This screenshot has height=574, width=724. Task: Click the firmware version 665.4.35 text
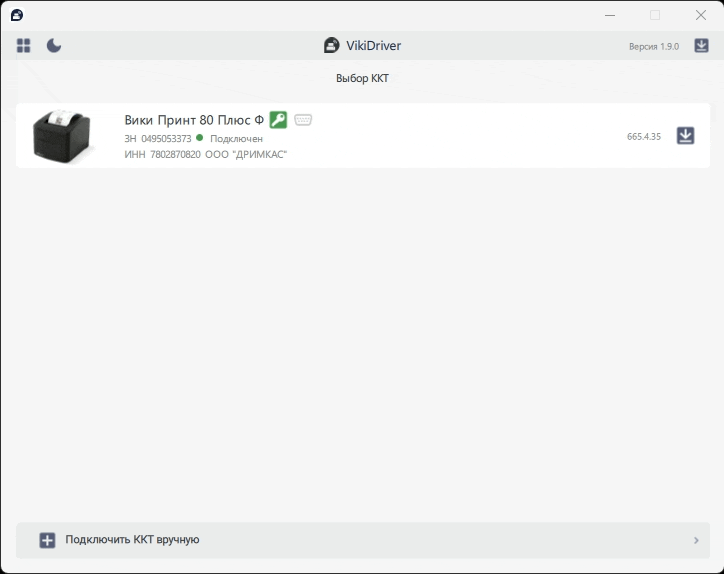[x=644, y=136]
